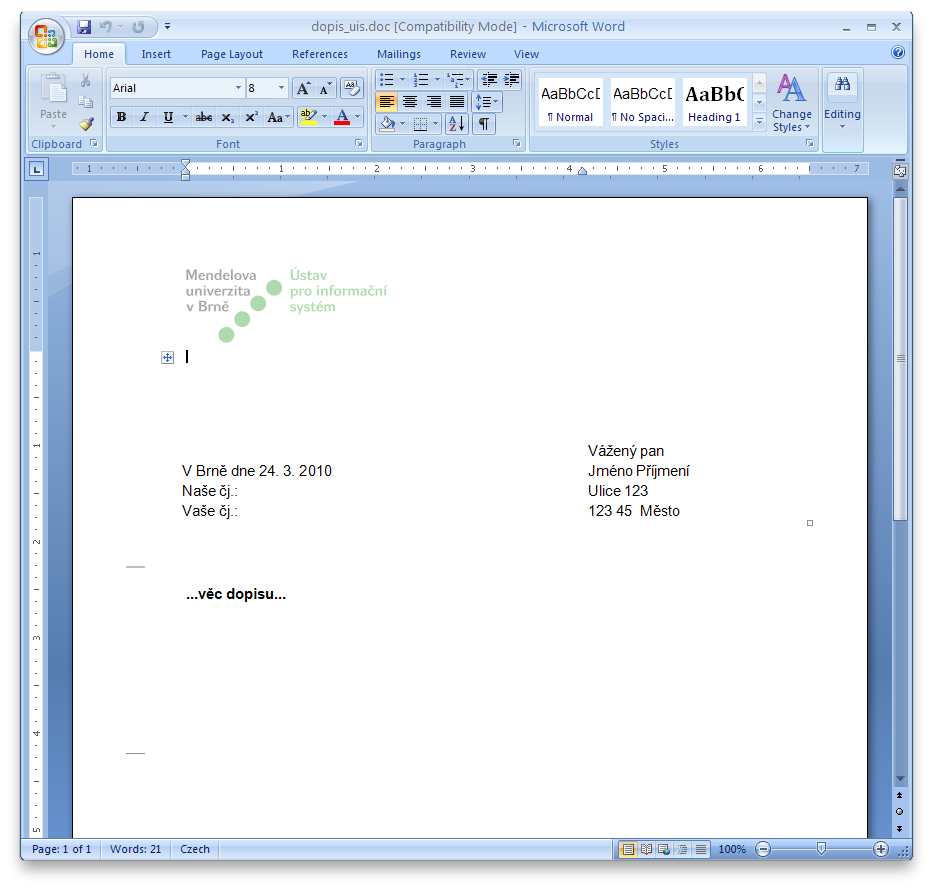Click the Grow Font icon
The image size is (933, 891).
pyautogui.click(x=304, y=88)
